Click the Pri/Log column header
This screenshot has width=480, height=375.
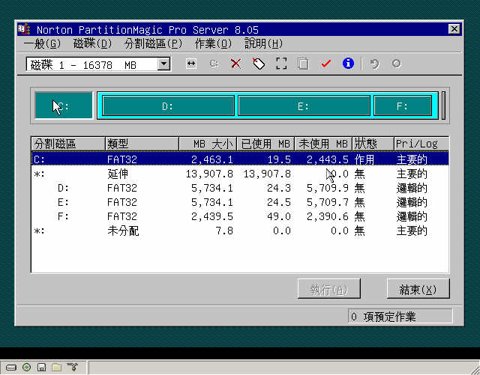[421, 144]
